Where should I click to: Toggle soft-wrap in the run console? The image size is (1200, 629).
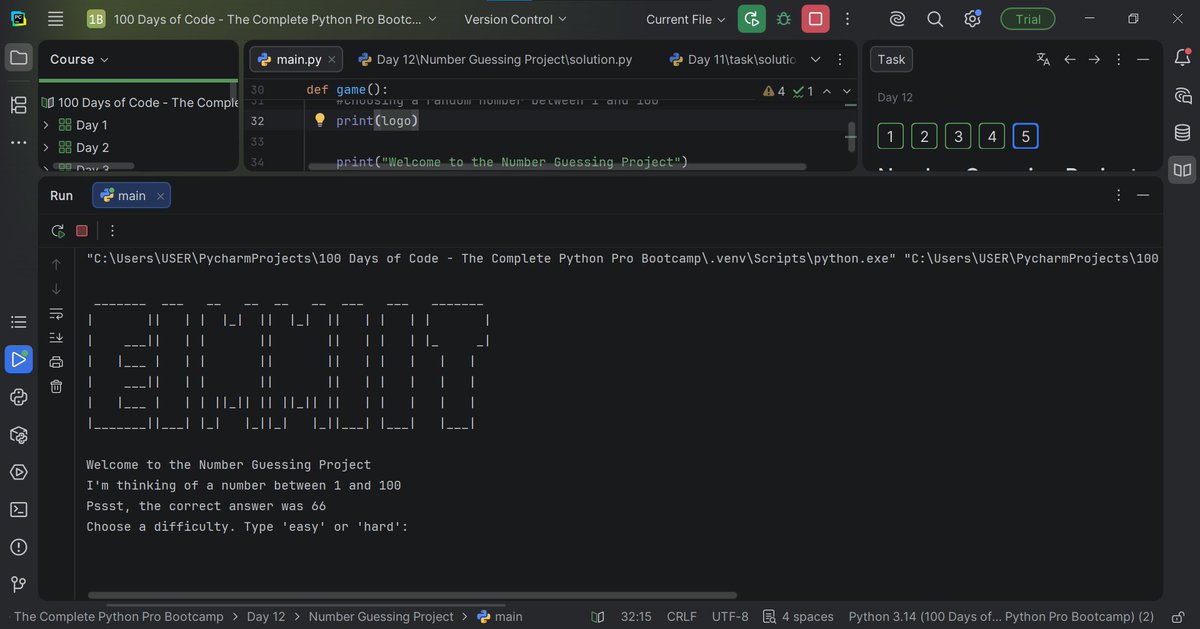[56, 312]
